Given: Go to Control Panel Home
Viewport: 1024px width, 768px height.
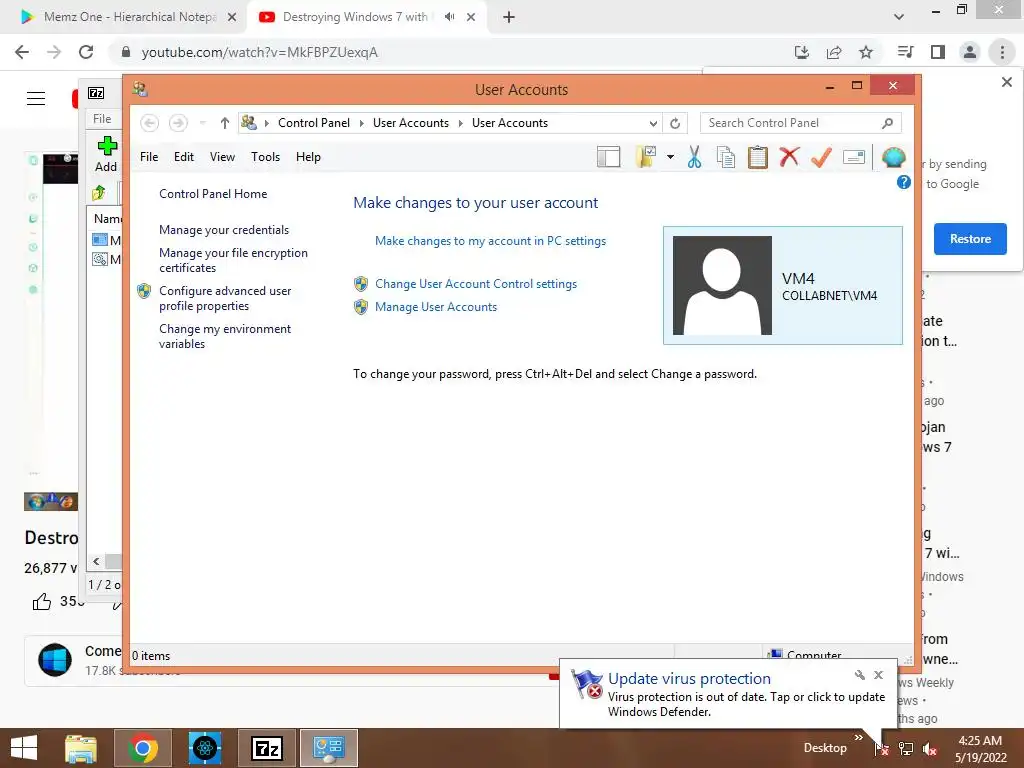Looking at the screenshot, I should [213, 193].
